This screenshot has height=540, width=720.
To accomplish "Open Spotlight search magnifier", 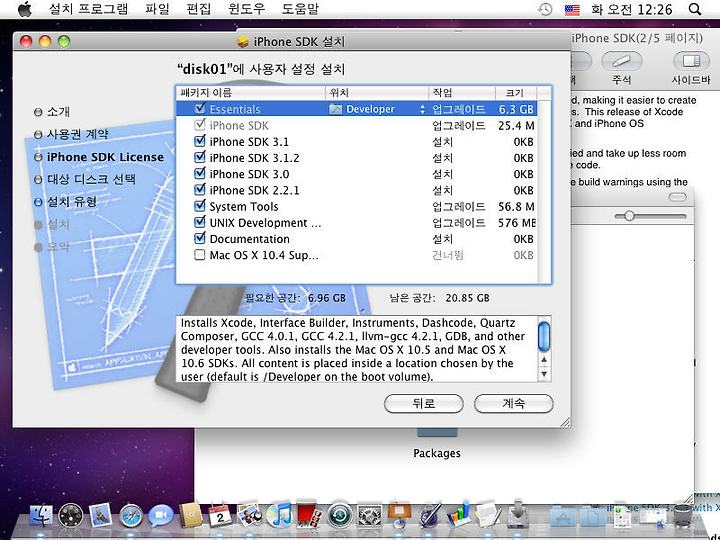I will pyautogui.click(x=695, y=9).
